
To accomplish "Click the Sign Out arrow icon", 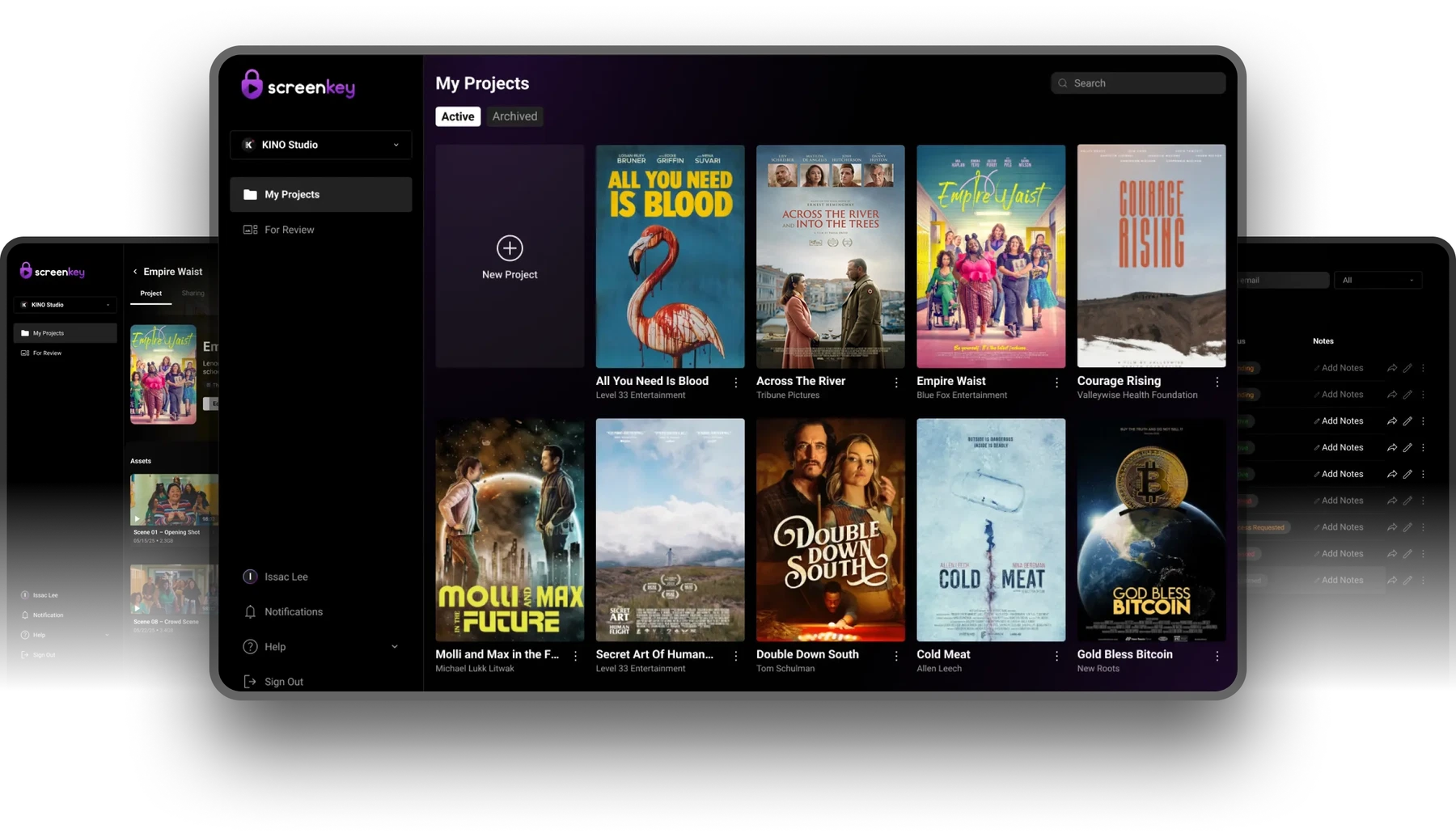I will click(250, 682).
